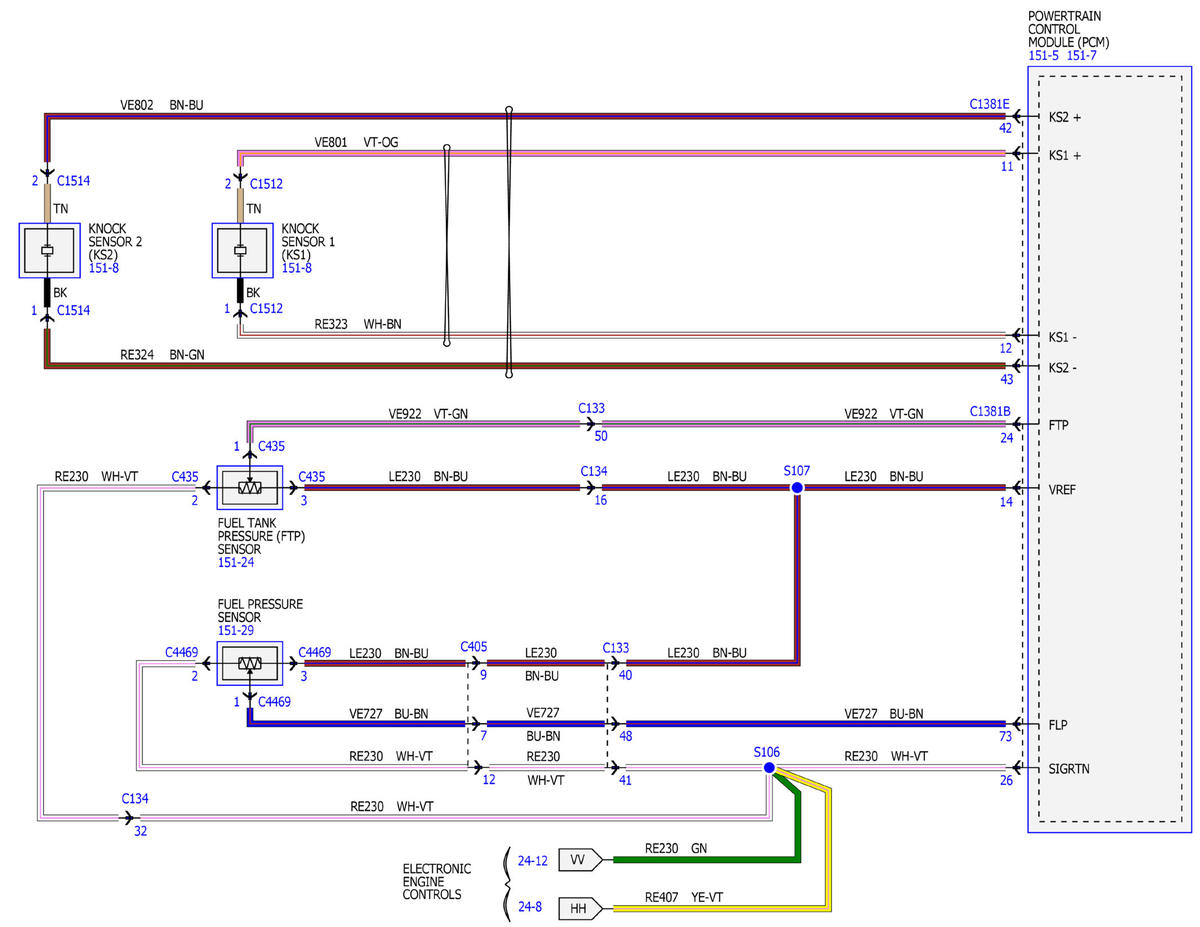Select the Fuel Pressure Sensor symbol
This screenshot has width=1200, height=927.
[x=250, y=664]
